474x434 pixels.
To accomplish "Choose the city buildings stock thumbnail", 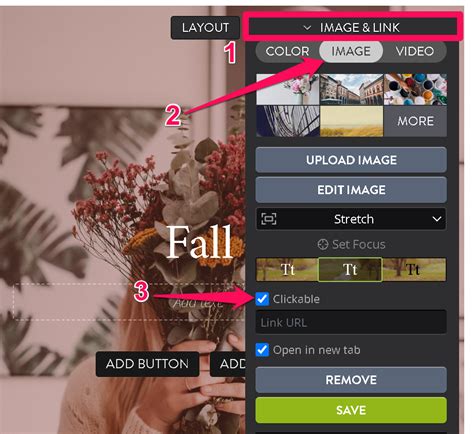I will 352,89.
